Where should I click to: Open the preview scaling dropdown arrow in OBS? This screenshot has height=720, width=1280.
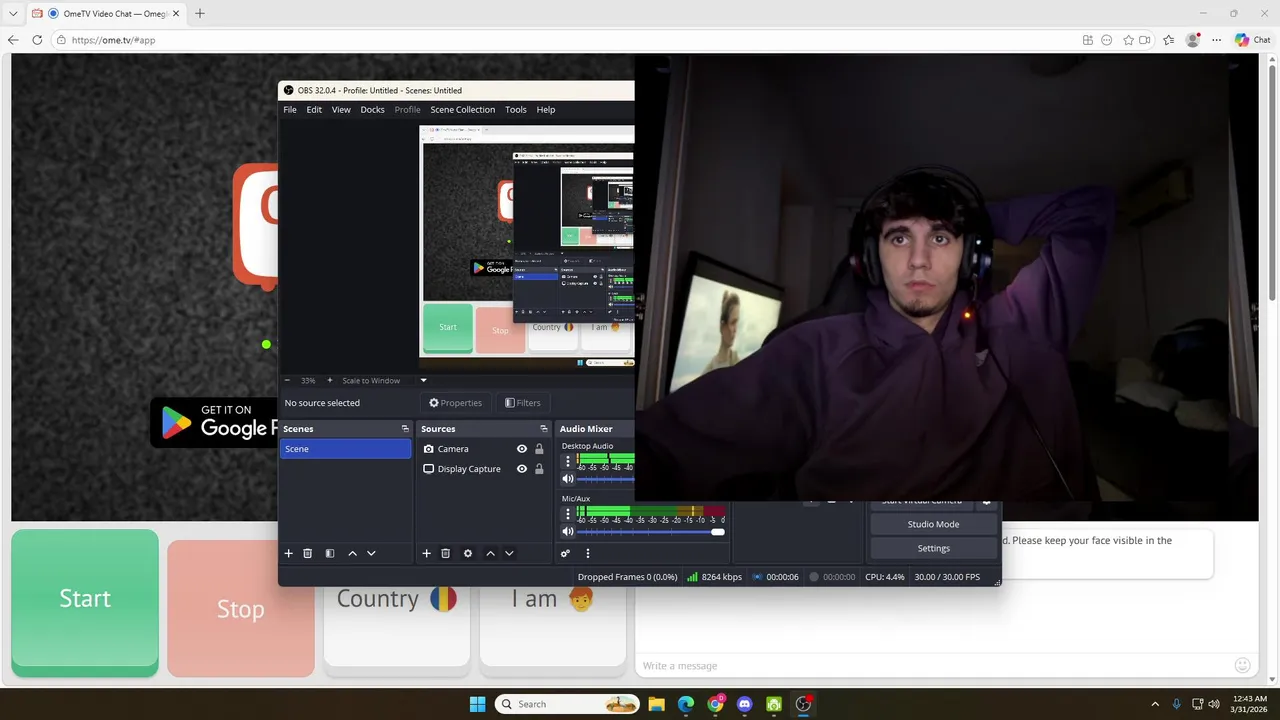423,380
